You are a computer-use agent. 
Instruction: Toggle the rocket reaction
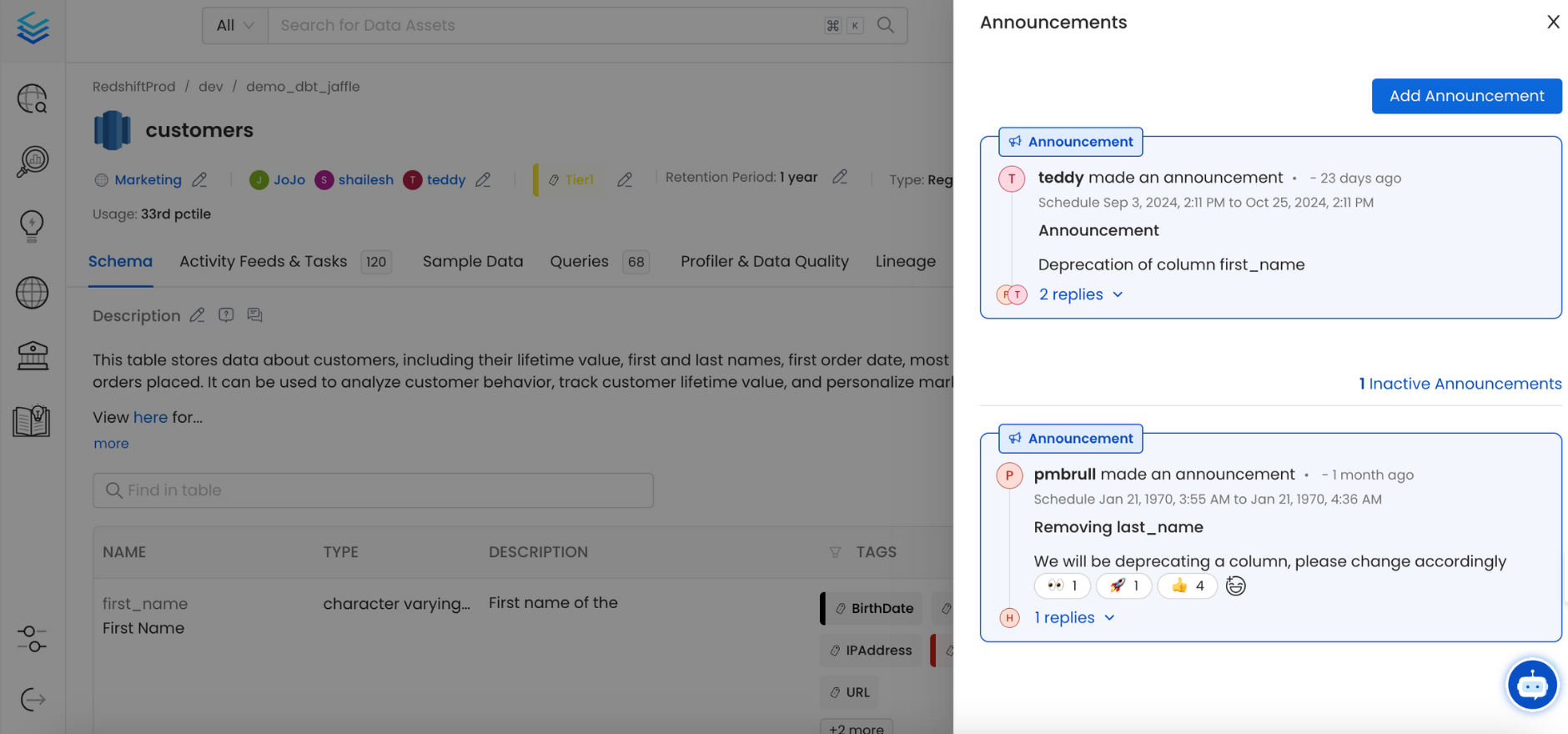[x=1123, y=586]
